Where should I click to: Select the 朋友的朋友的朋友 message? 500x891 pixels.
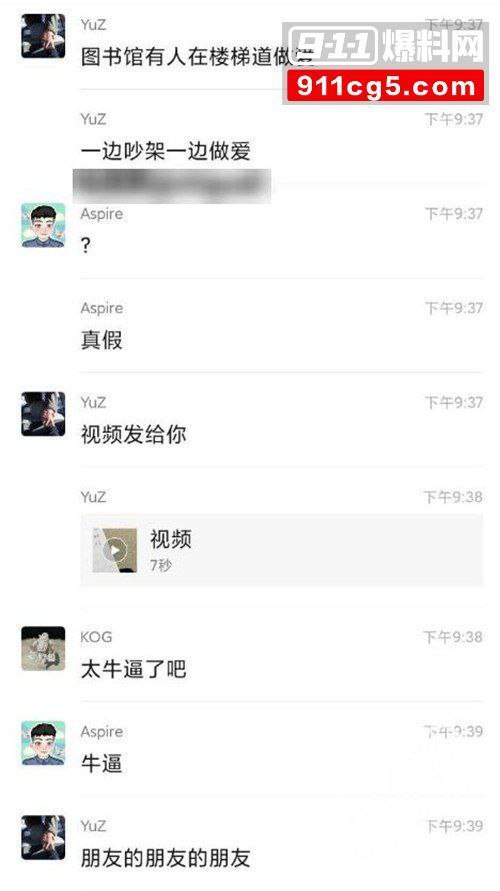(165, 858)
